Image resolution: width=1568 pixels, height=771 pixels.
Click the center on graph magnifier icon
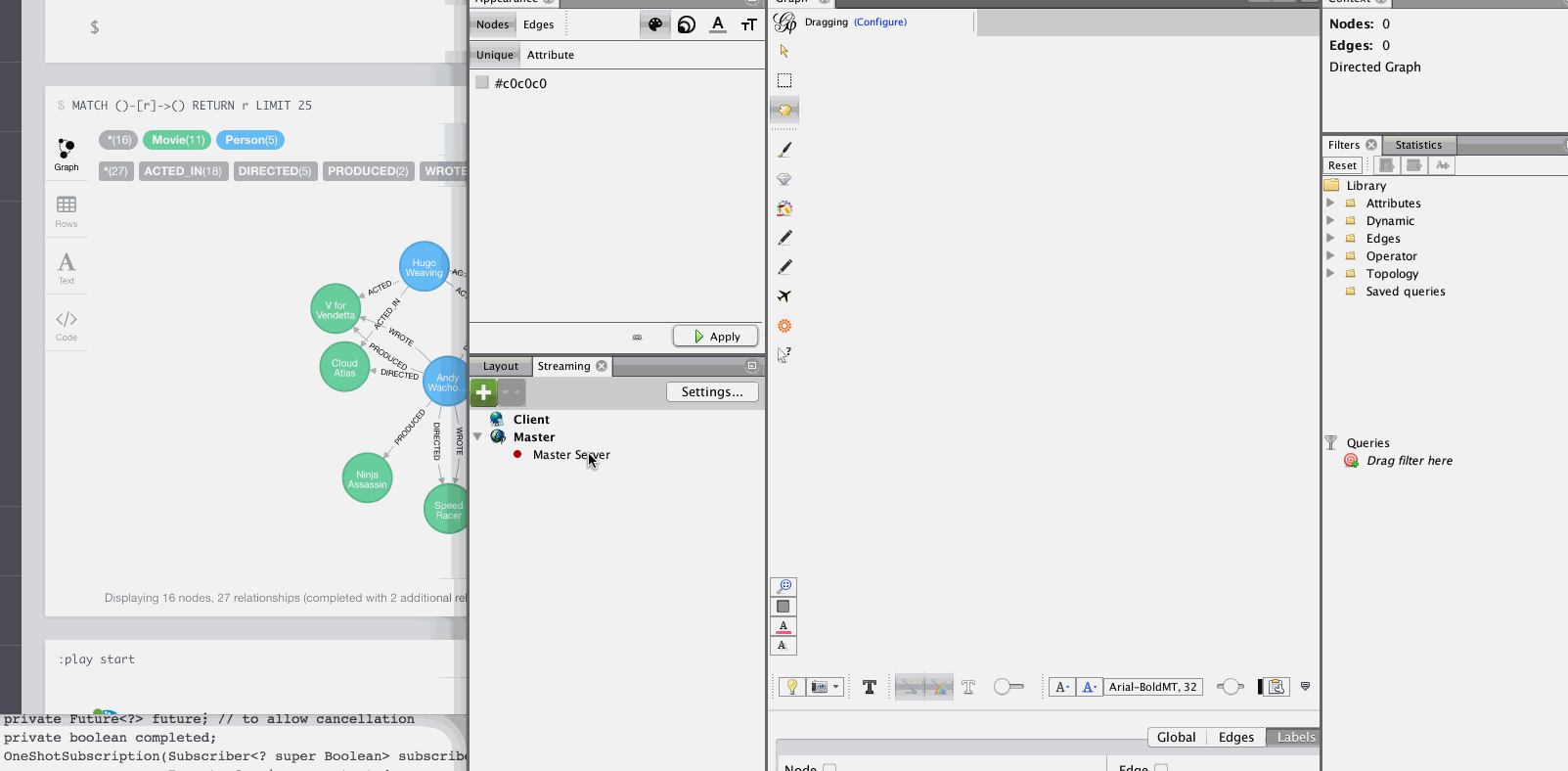[x=784, y=586]
